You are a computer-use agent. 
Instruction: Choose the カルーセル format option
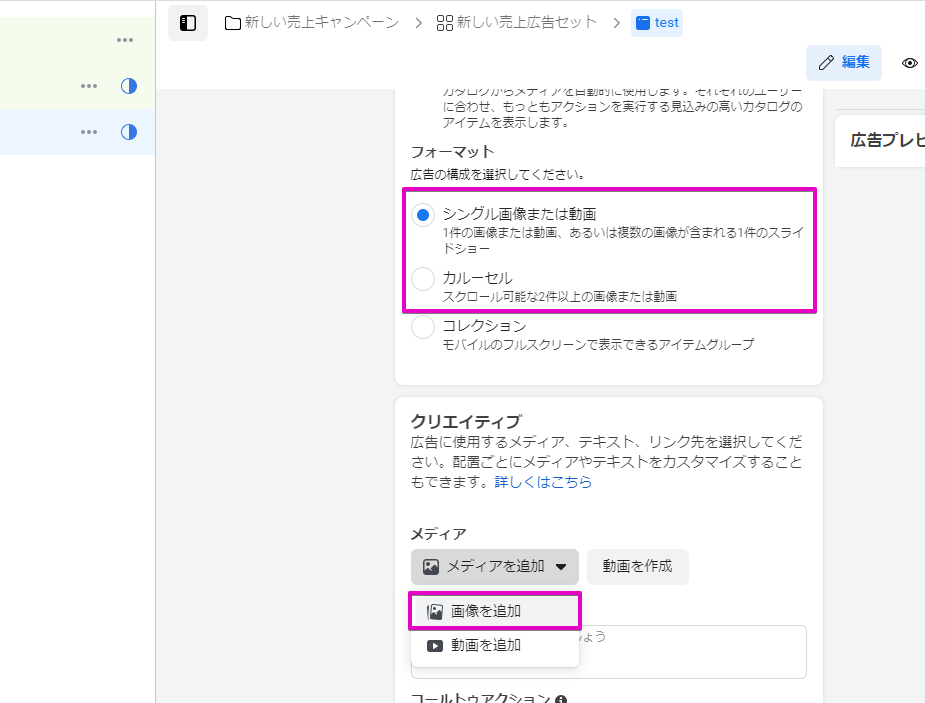pyautogui.click(x=423, y=279)
